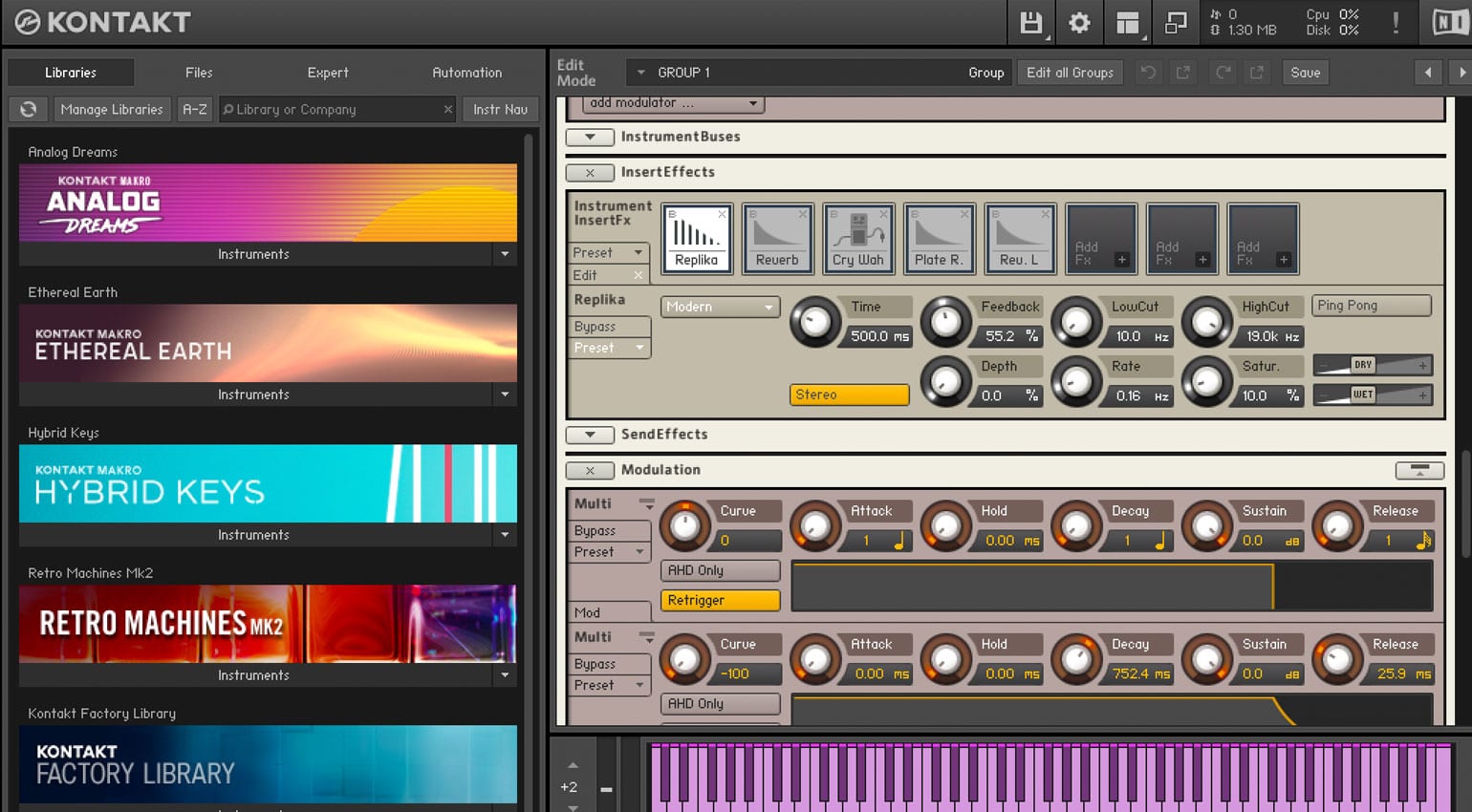
Task: Click the minimized view icon
Action: click(1176, 23)
